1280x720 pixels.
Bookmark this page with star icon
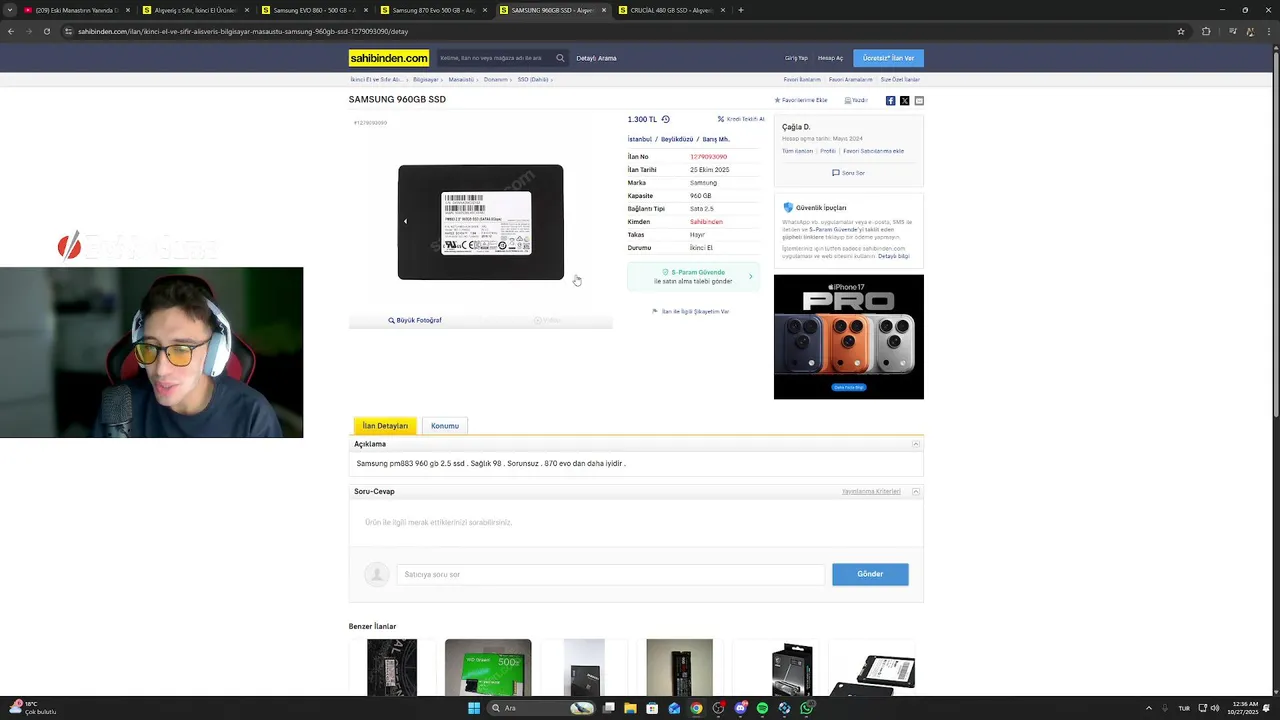point(1181,31)
